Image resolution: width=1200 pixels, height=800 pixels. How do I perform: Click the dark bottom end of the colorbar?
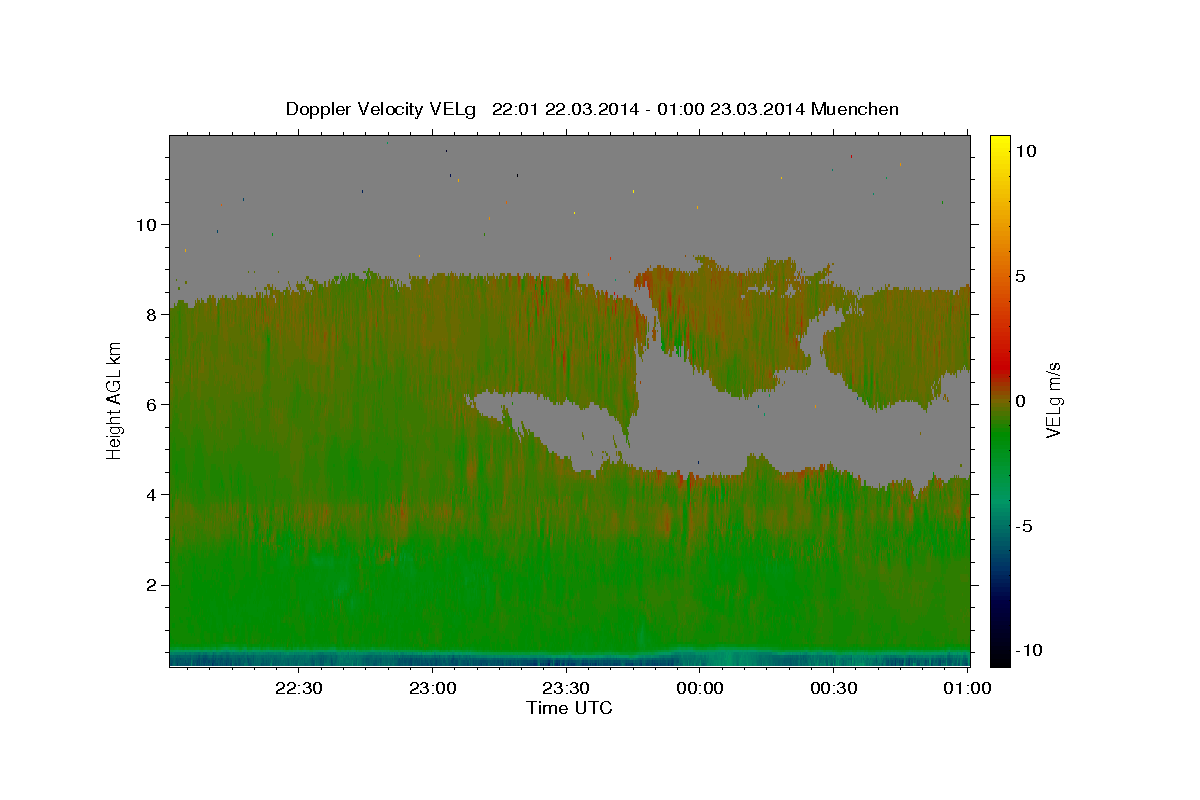(x=1000, y=655)
